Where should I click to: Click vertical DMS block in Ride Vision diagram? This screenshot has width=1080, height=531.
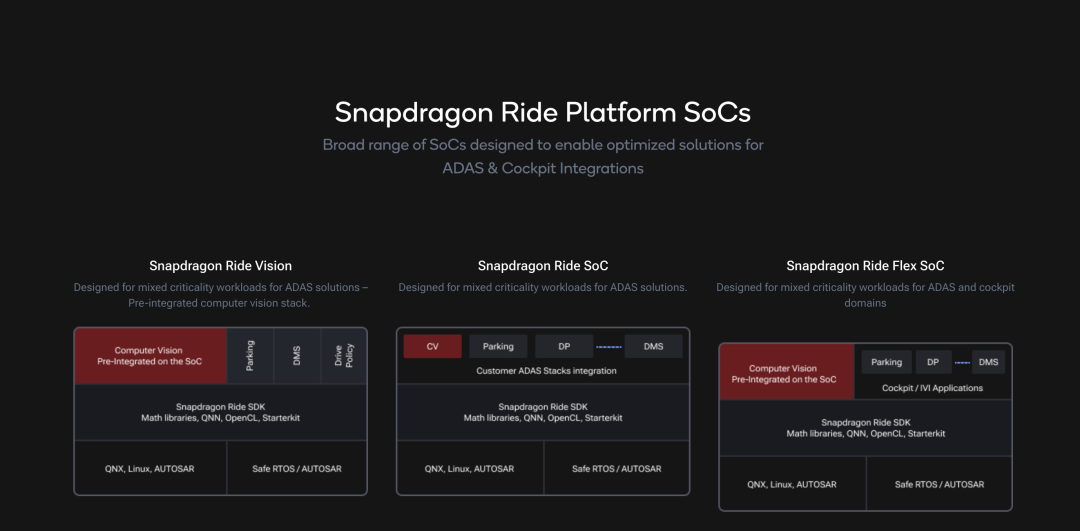click(297, 356)
